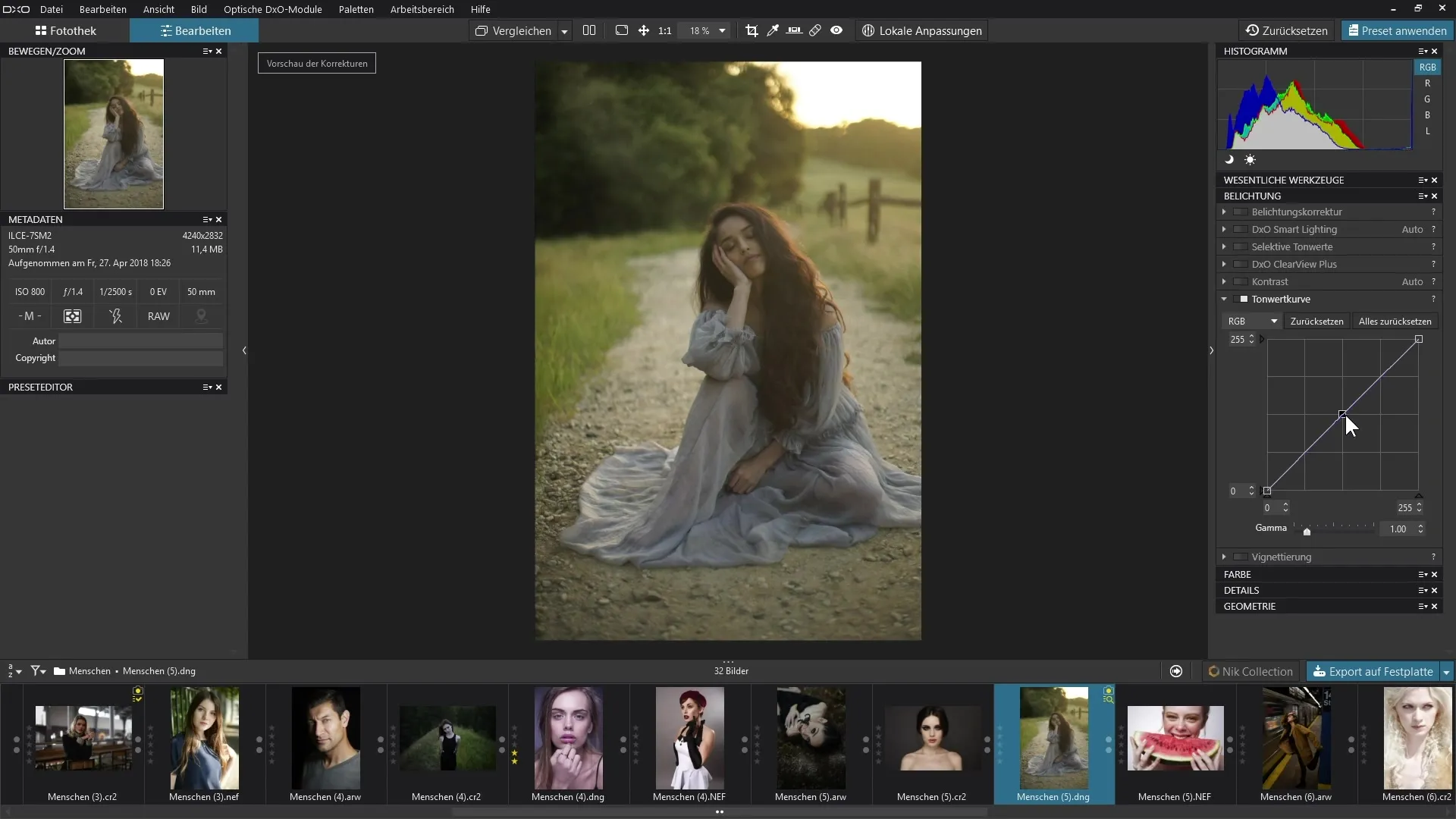Open the Datei menu
The width and height of the screenshot is (1456, 819).
[x=52, y=9]
